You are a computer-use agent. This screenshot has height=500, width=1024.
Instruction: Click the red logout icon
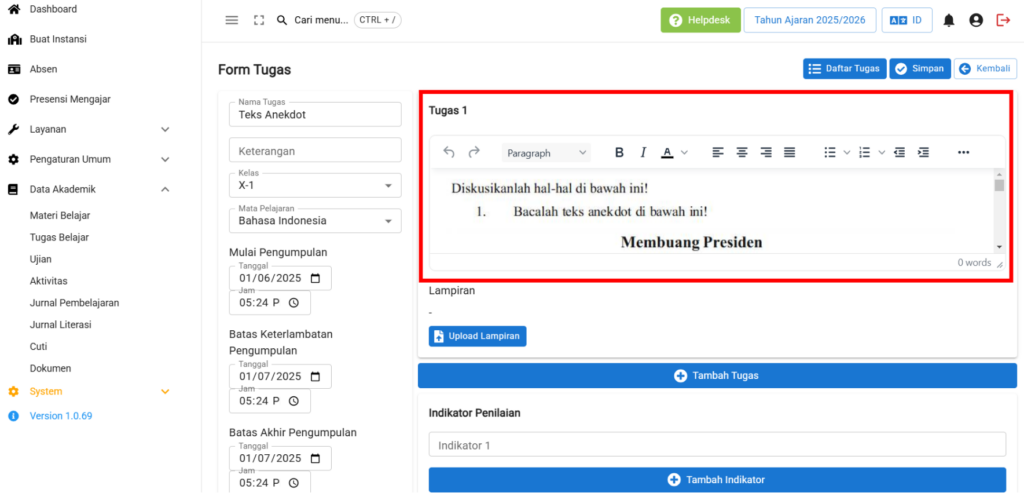tap(1003, 20)
